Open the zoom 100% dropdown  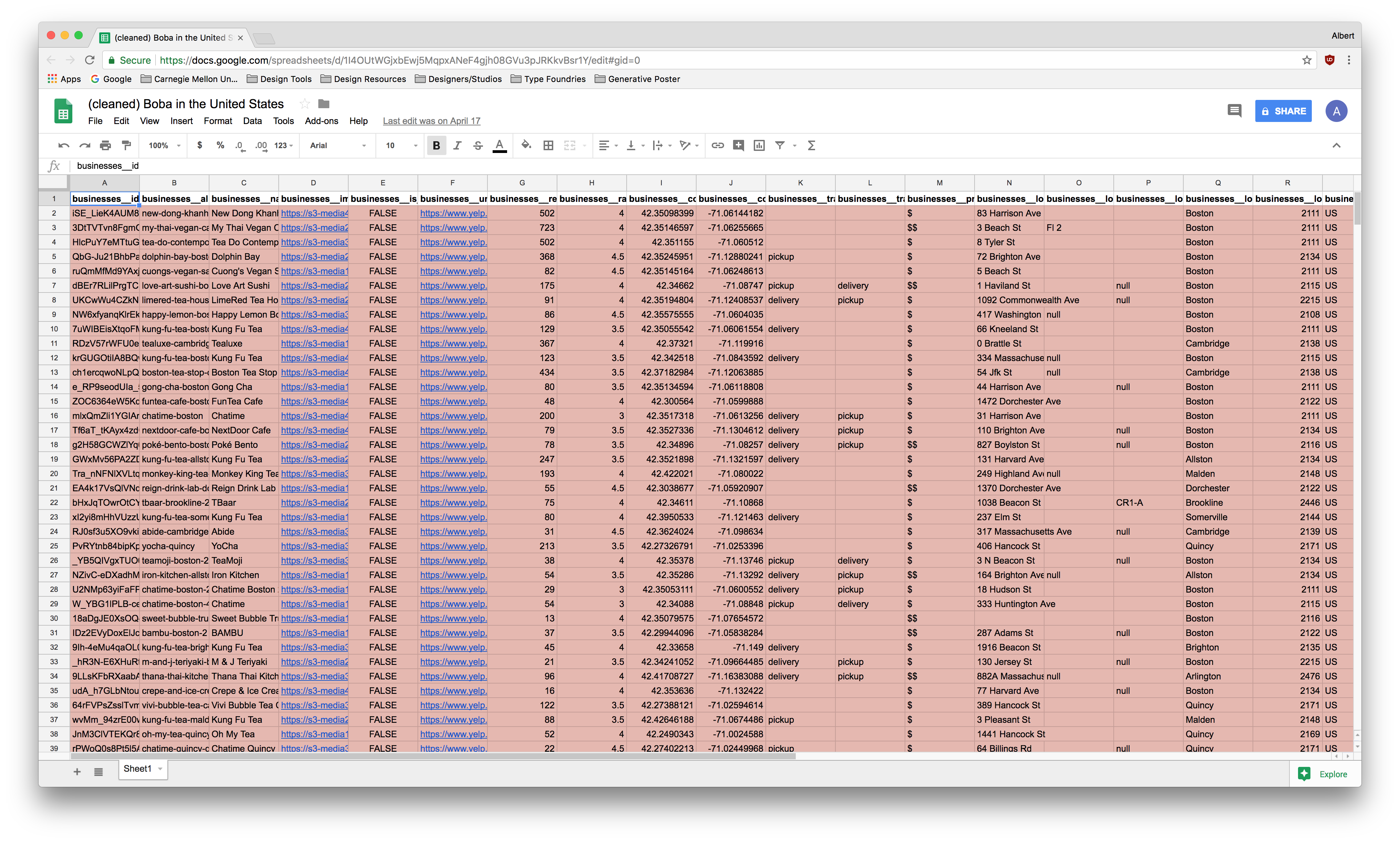[x=164, y=146]
